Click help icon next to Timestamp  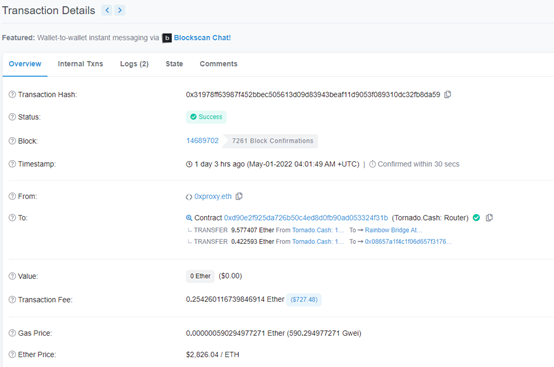point(12,164)
